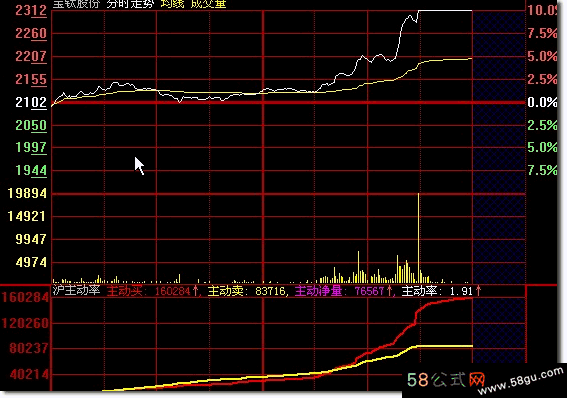Select the 分时走势 chart label
This screenshot has width=567, height=398.
click(x=130, y=4)
